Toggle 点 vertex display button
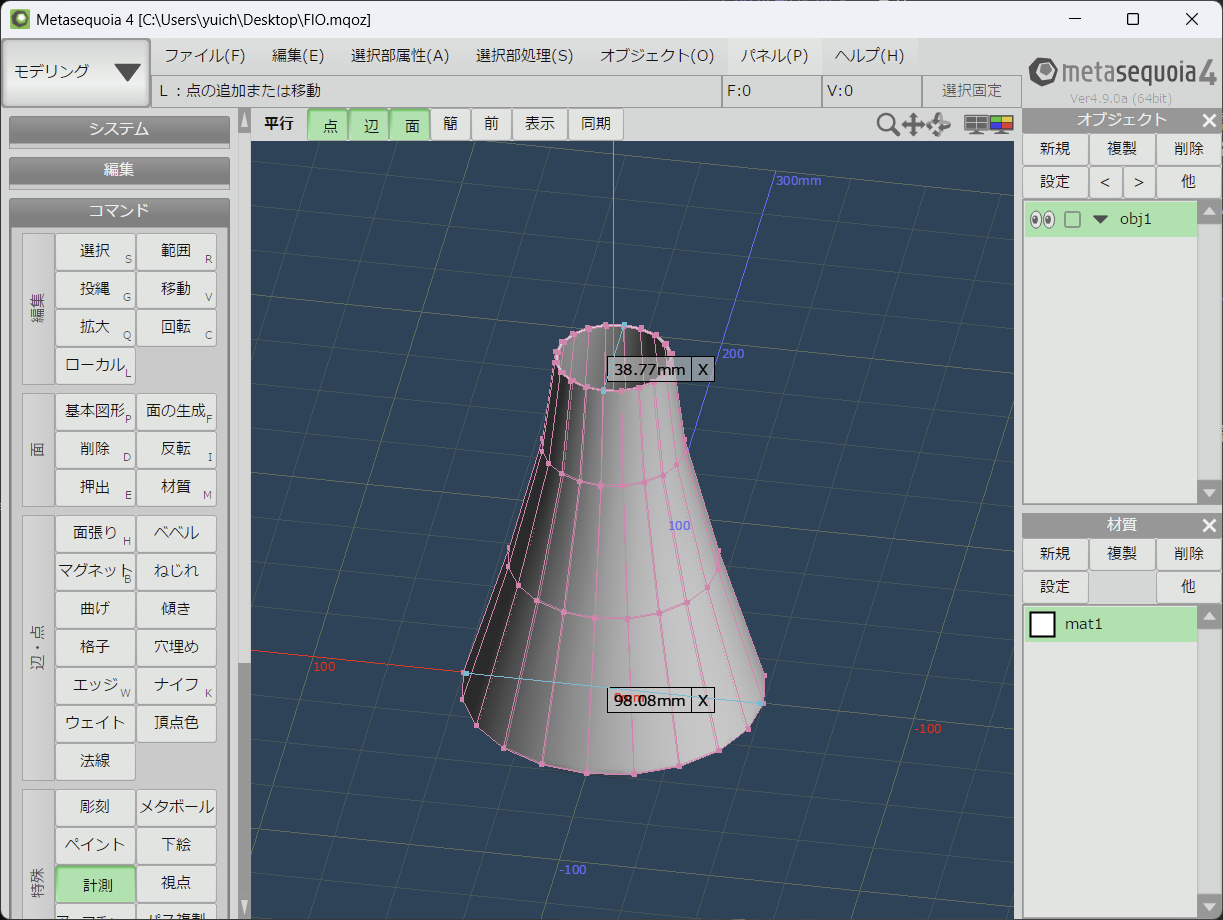 [x=329, y=125]
